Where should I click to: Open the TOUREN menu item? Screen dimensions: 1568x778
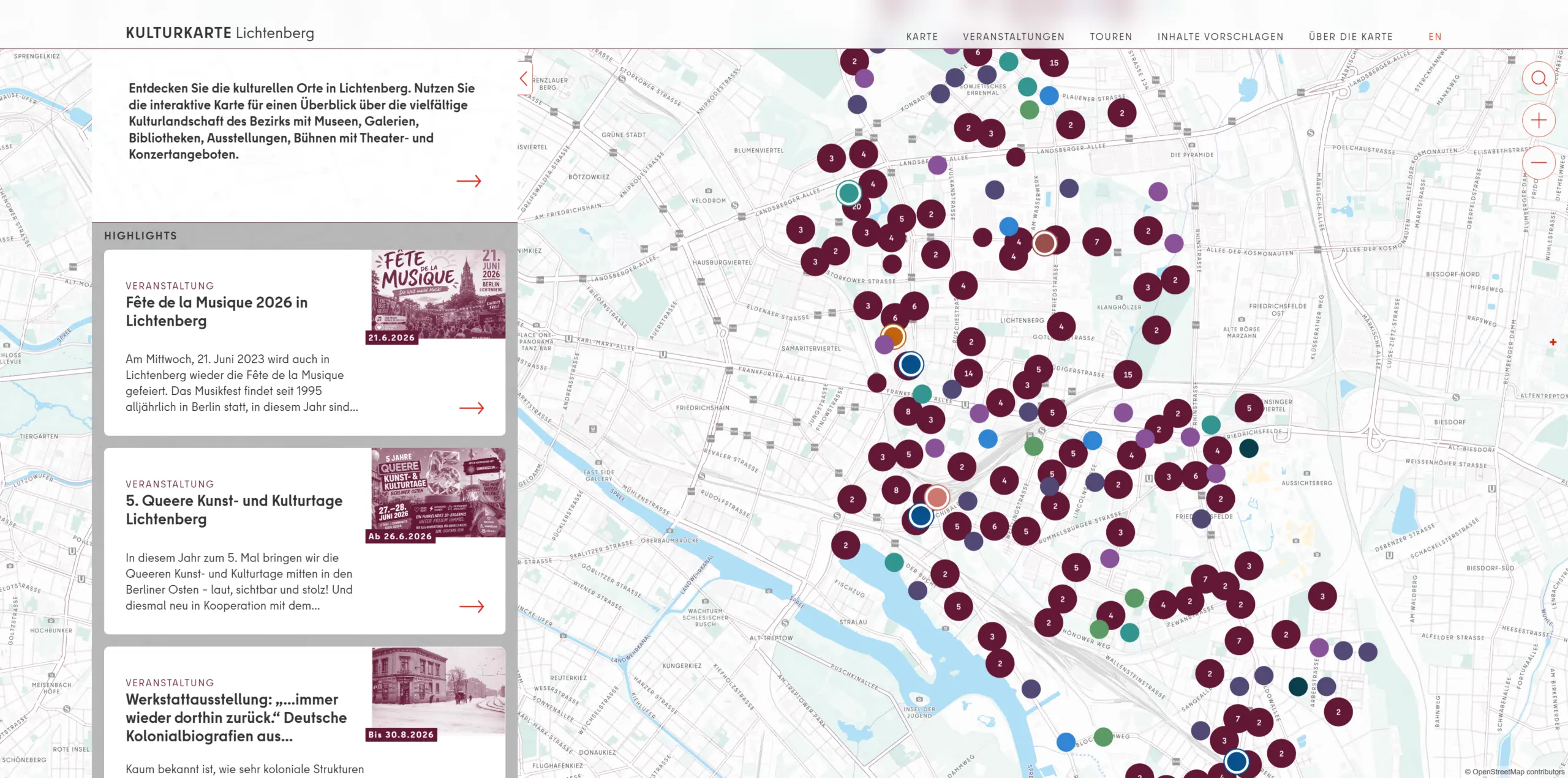click(x=1110, y=37)
